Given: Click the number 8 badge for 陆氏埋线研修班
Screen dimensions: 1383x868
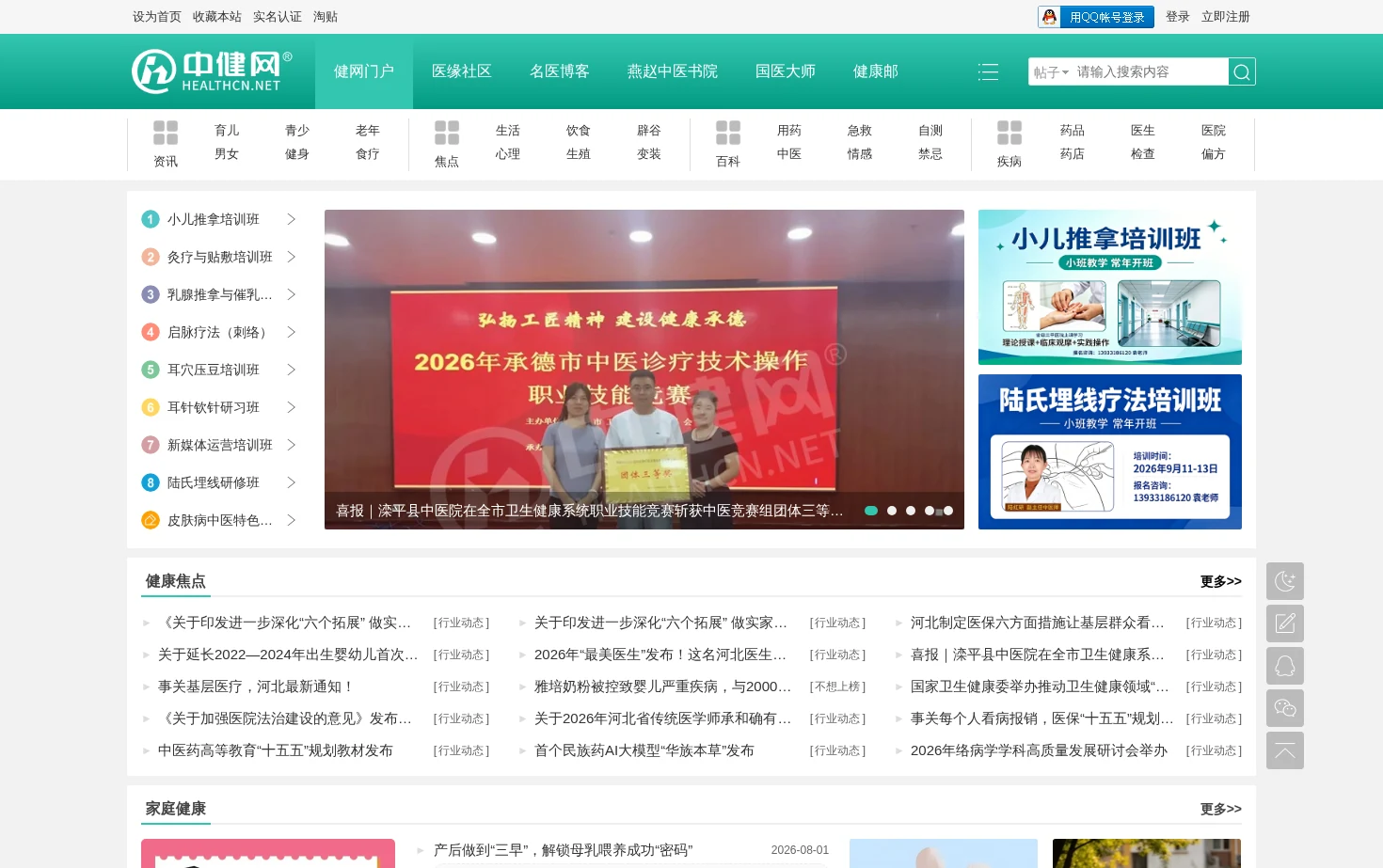Looking at the screenshot, I should (x=151, y=482).
